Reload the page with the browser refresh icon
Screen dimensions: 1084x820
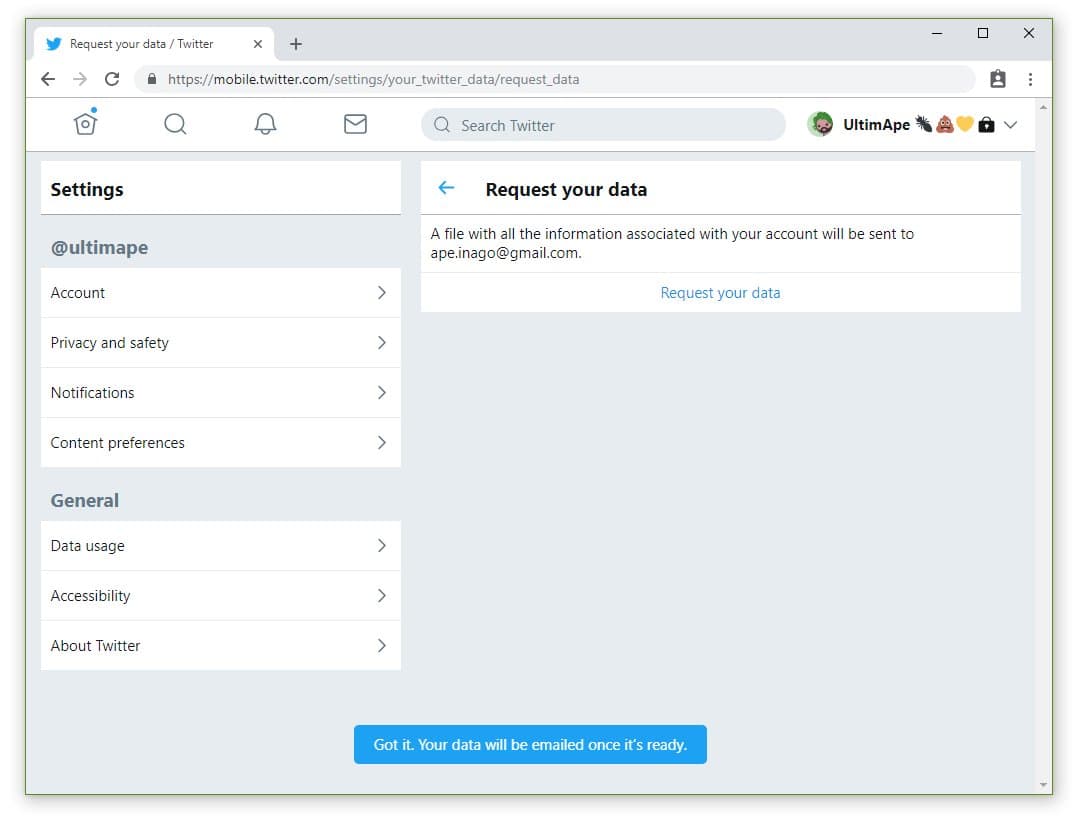(112, 79)
